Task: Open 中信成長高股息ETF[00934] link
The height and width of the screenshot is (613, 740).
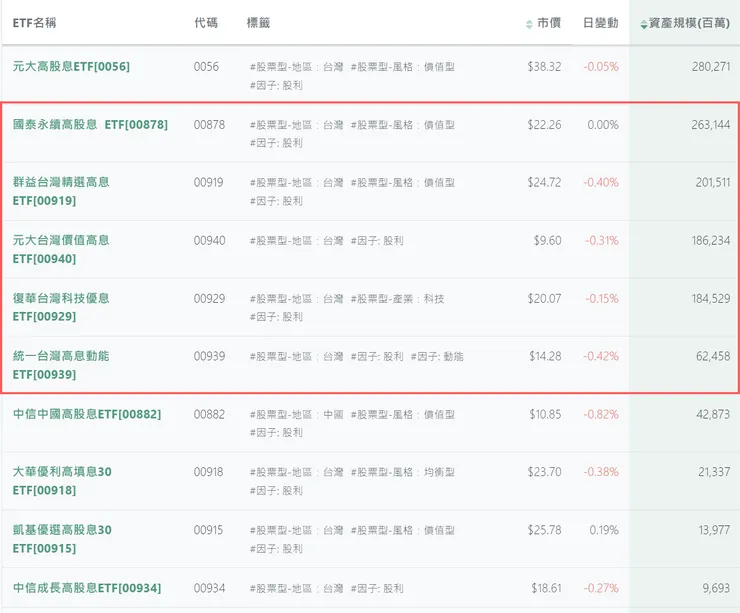Action: pos(86,588)
